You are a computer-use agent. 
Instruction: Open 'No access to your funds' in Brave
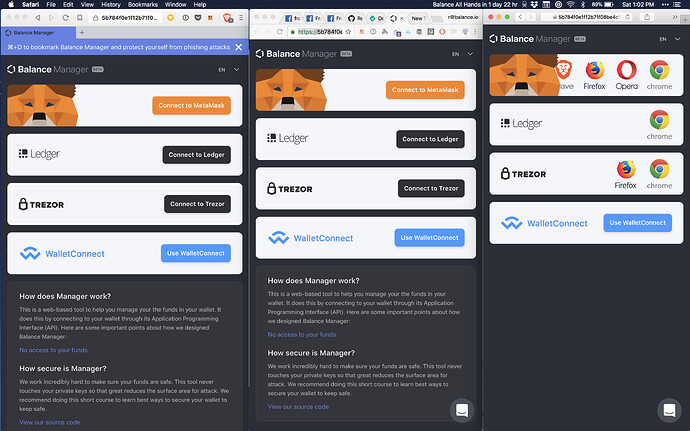tap(53, 350)
